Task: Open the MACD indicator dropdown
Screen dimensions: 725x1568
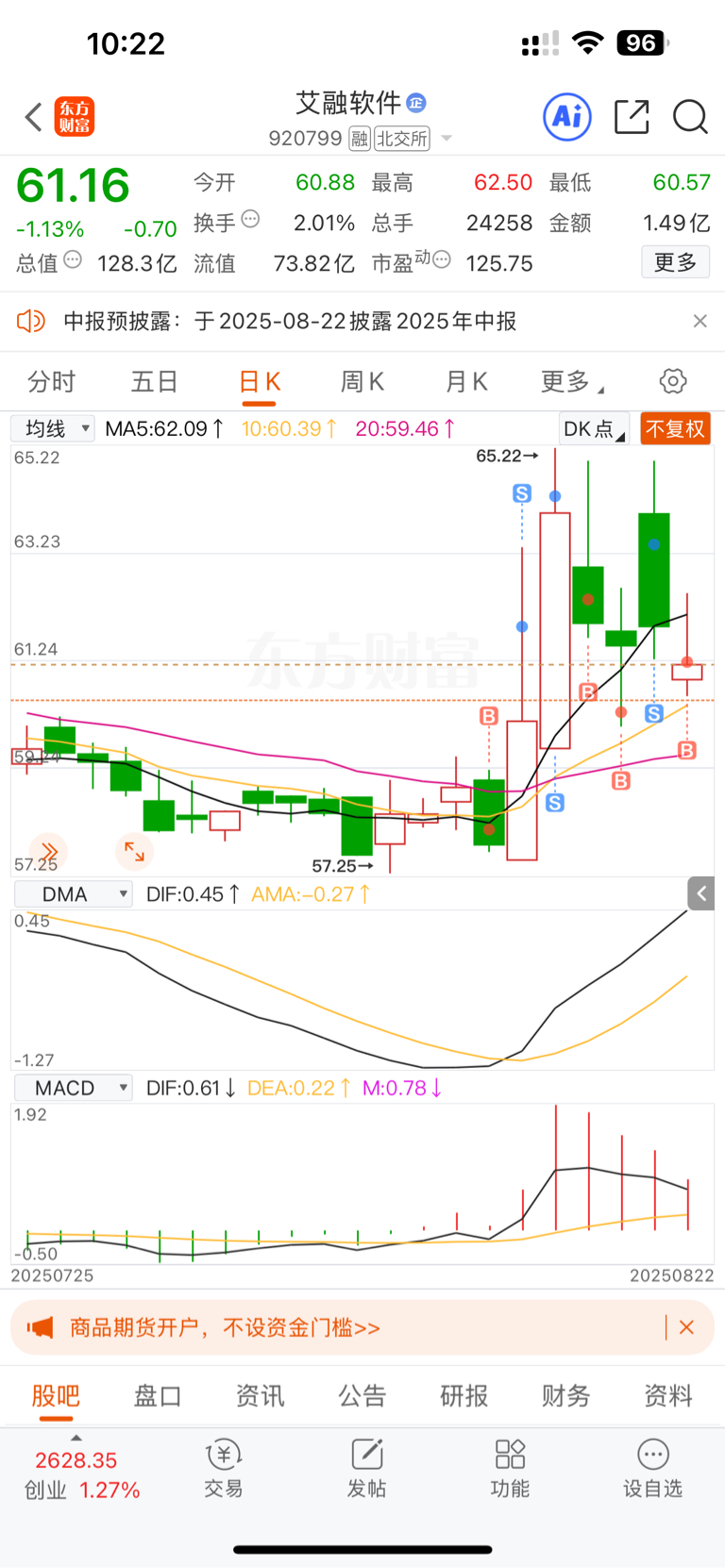Action: [x=73, y=1088]
